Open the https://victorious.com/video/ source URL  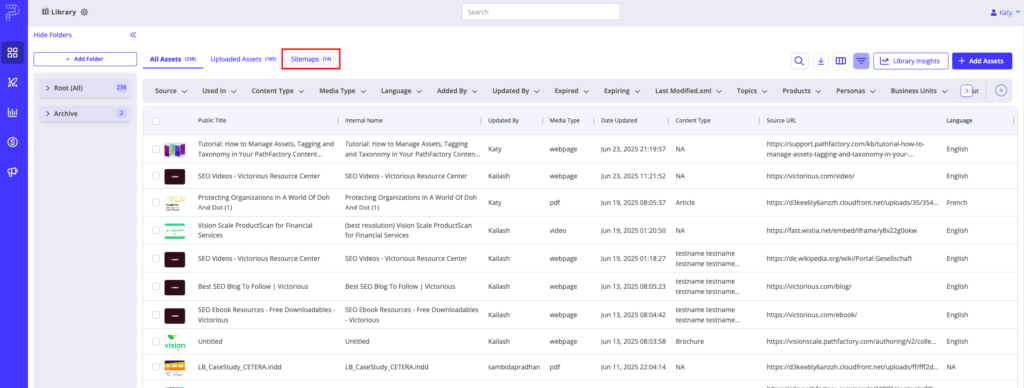pos(810,176)
